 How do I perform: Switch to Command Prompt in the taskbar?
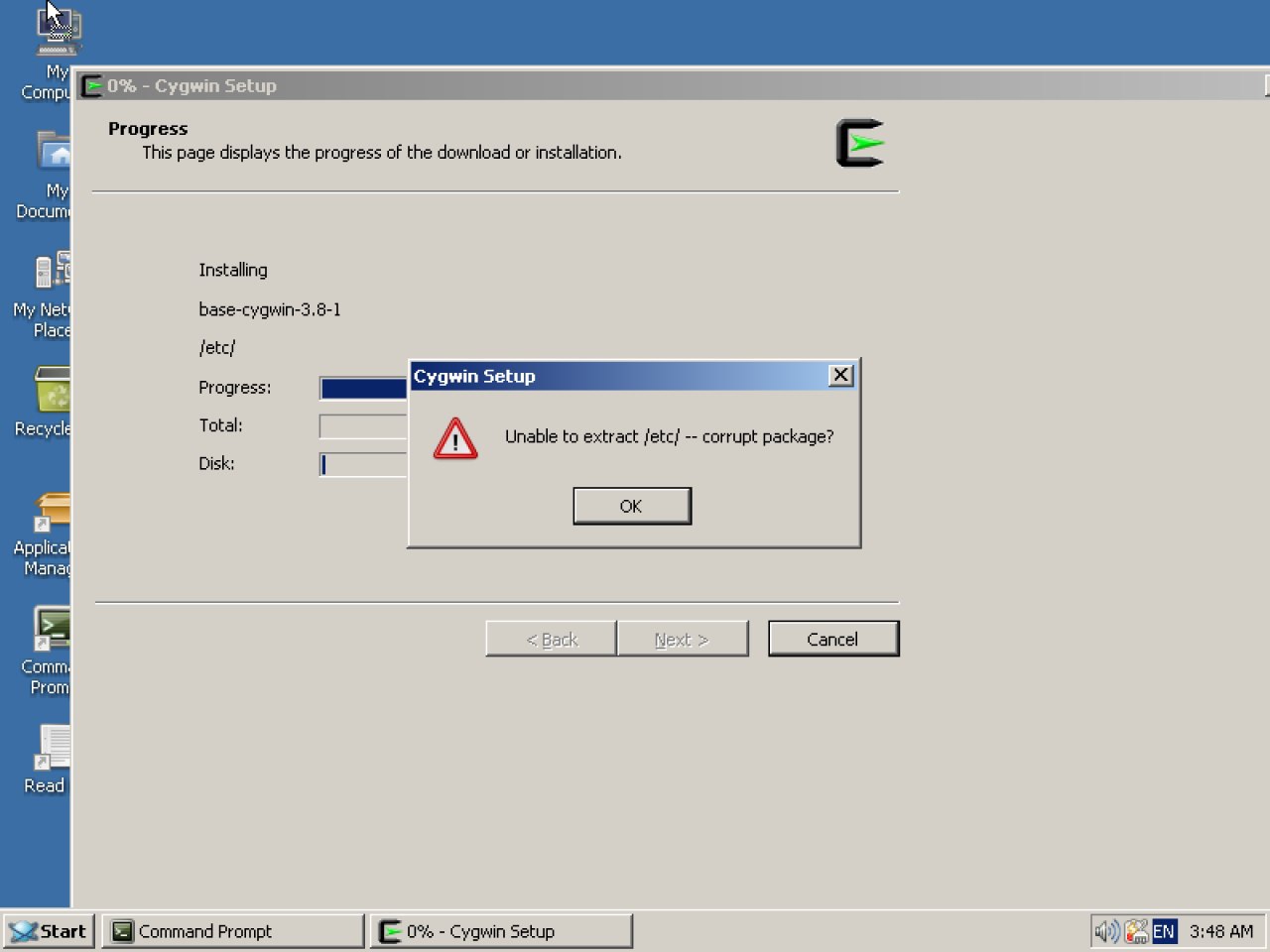click(233, 931)
